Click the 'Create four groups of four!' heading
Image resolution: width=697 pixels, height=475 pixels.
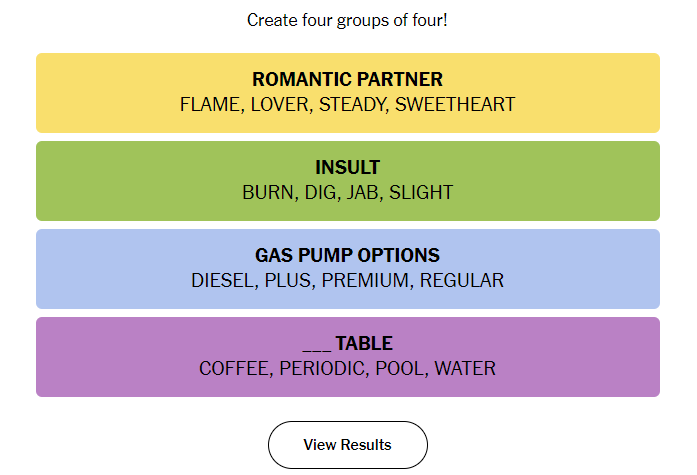click(x=347, y=20)
